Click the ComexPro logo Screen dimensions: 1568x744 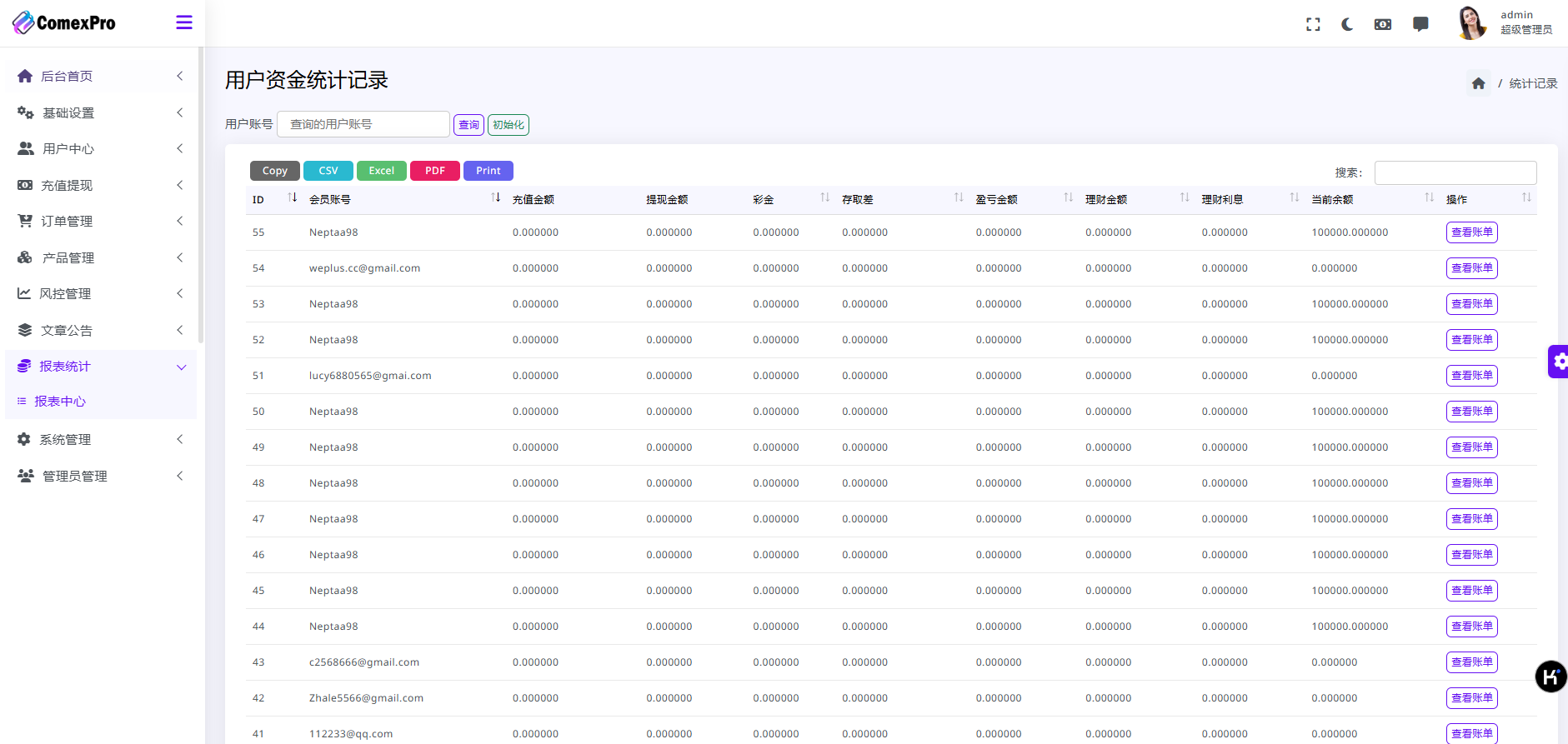64,22
